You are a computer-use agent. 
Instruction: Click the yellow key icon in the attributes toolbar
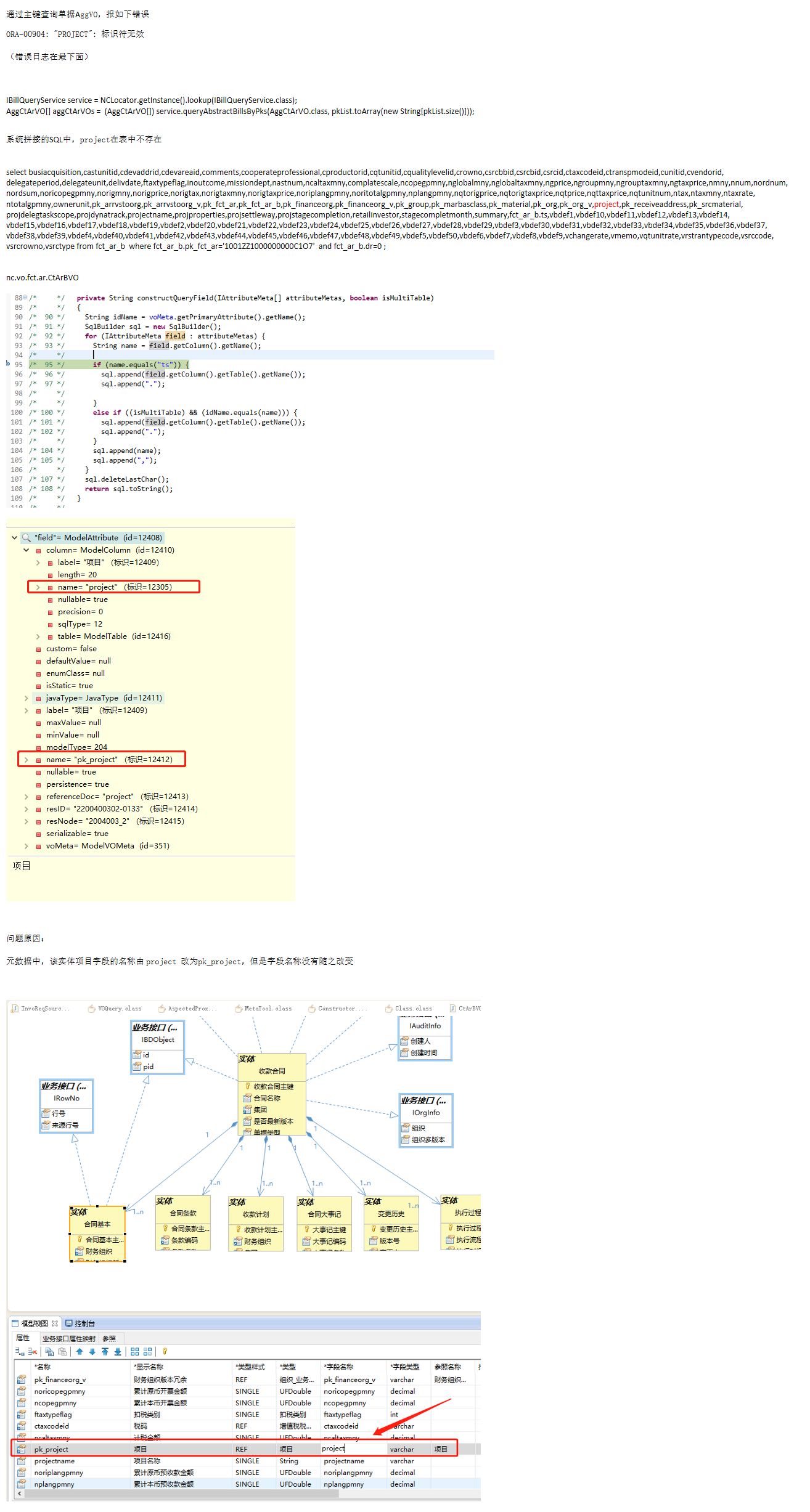[x=165, y=1351]
